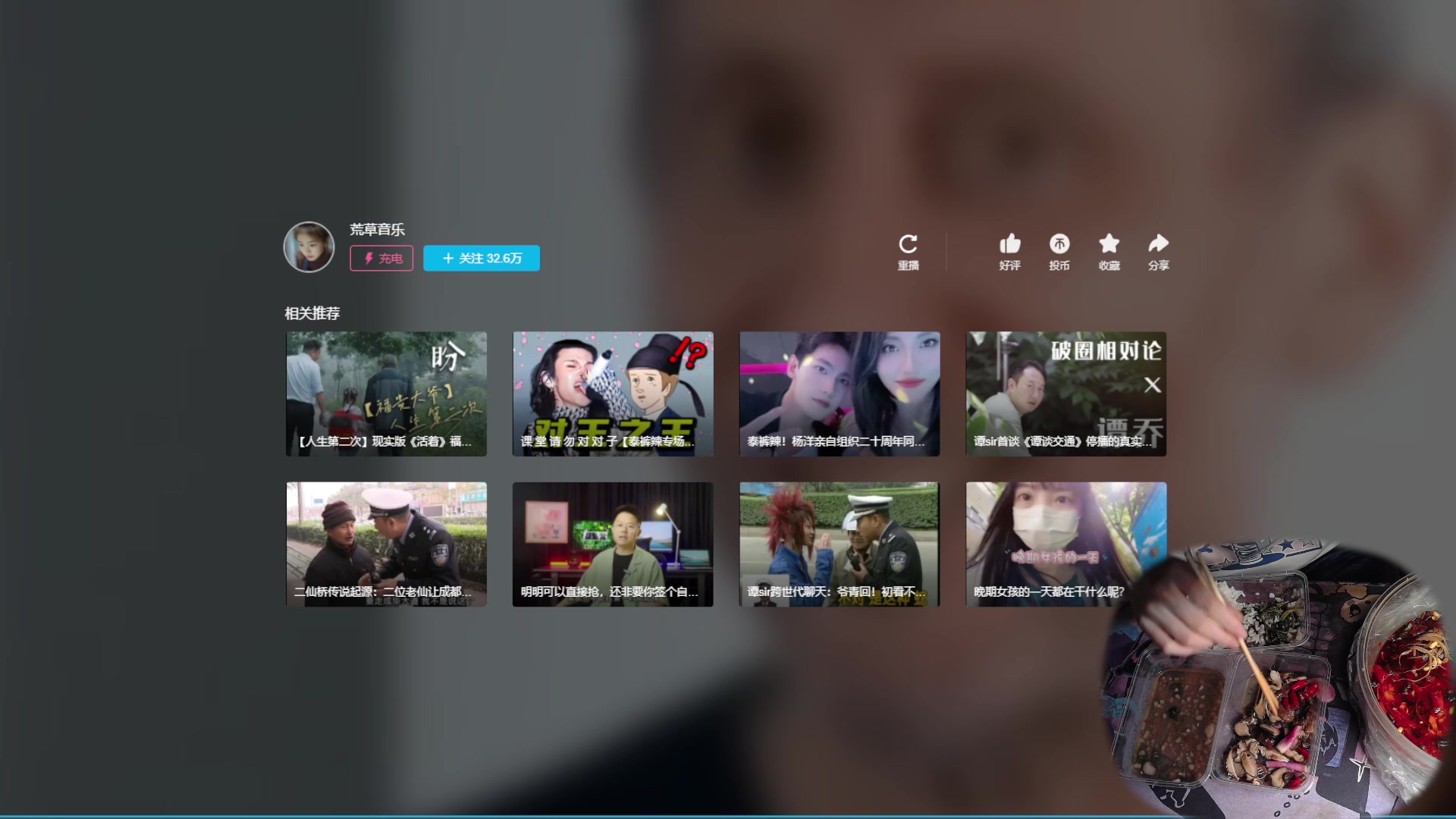1456x819 pixels.
Task: Open the 谭sir跨世代聊天 video thumbnail
Action: tap(839, 544)
